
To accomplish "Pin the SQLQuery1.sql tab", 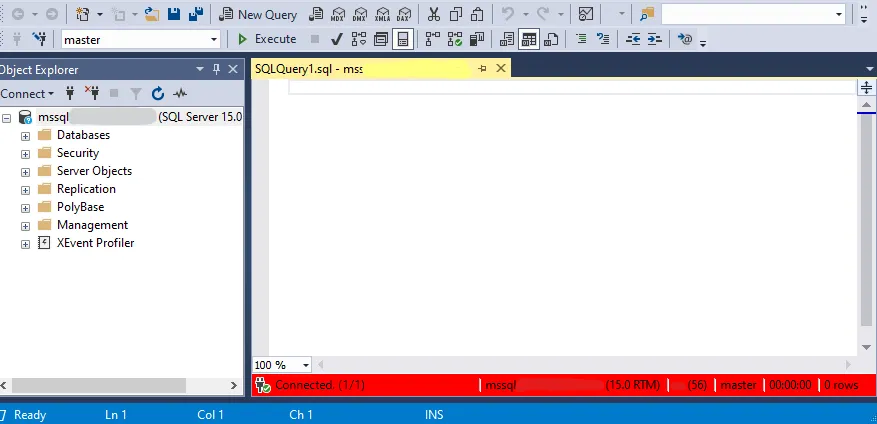I will [x=482, y=68].
